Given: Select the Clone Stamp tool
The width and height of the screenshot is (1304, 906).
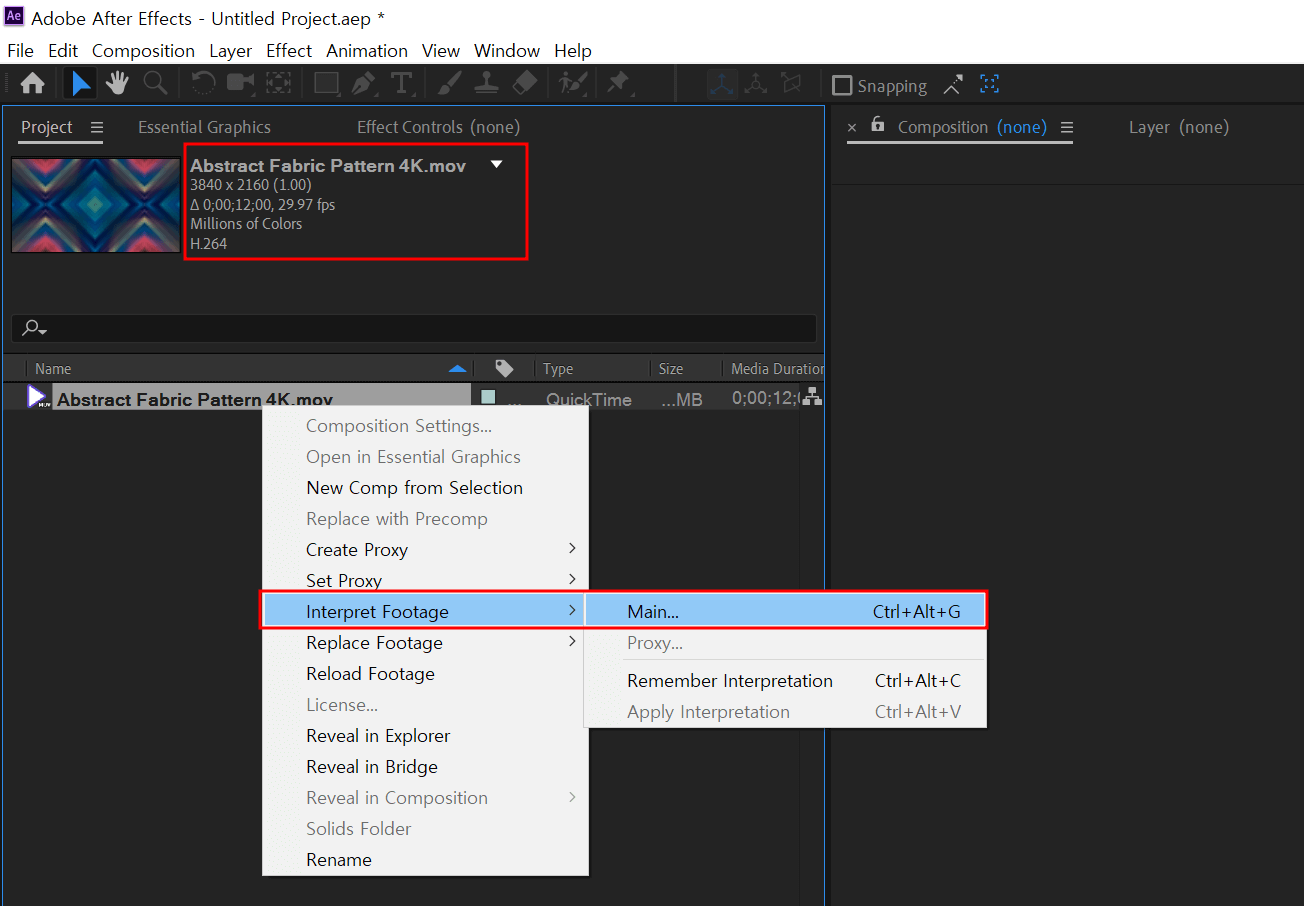Looking at the screenshot, I should point(486,84).
